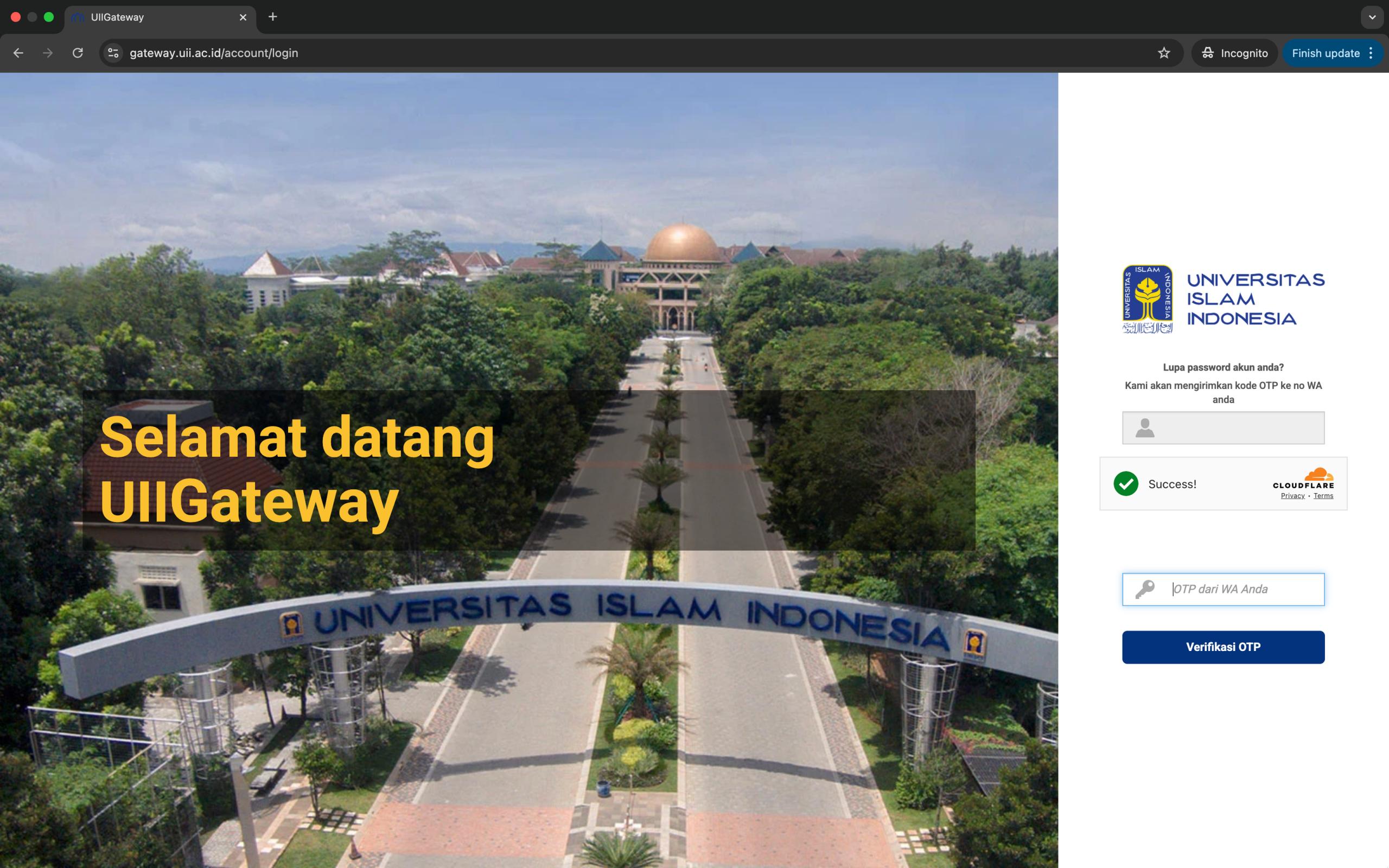Open site information icon in address bar
Image resolution: width=1389 pixels, height=868 pixels.
pos(113,53)
